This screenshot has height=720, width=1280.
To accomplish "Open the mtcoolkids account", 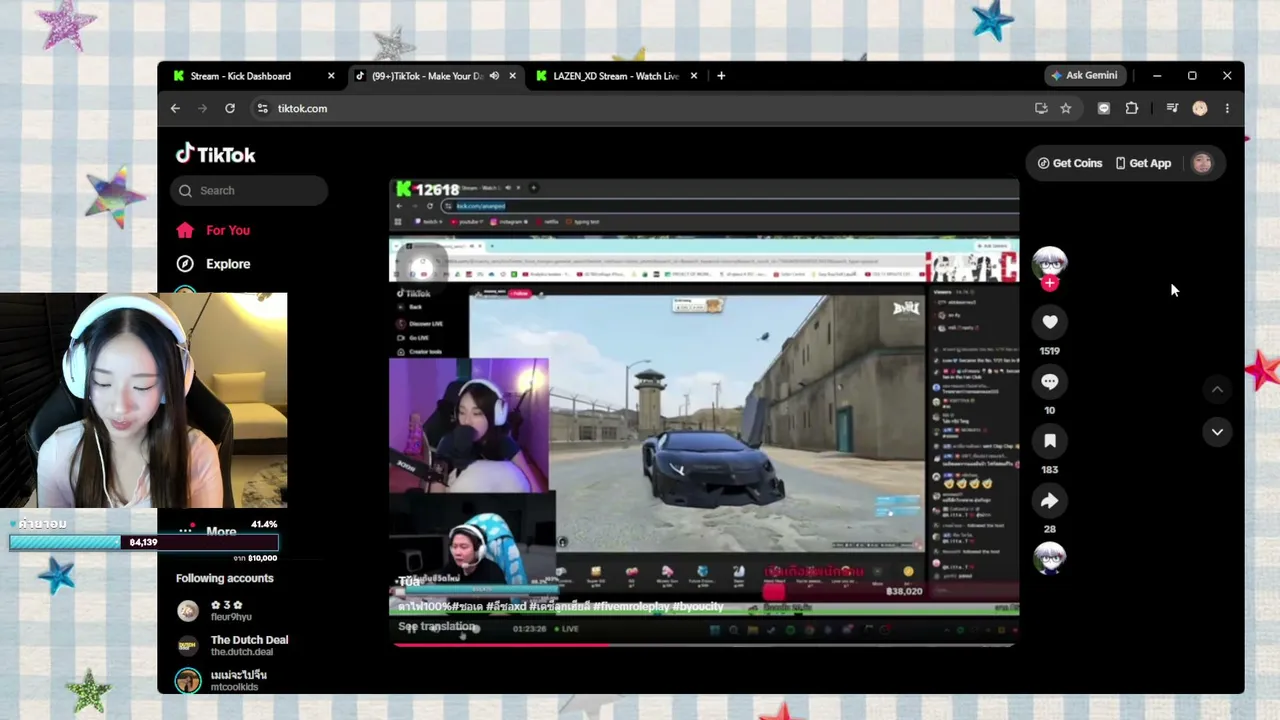I will [222, 681].
